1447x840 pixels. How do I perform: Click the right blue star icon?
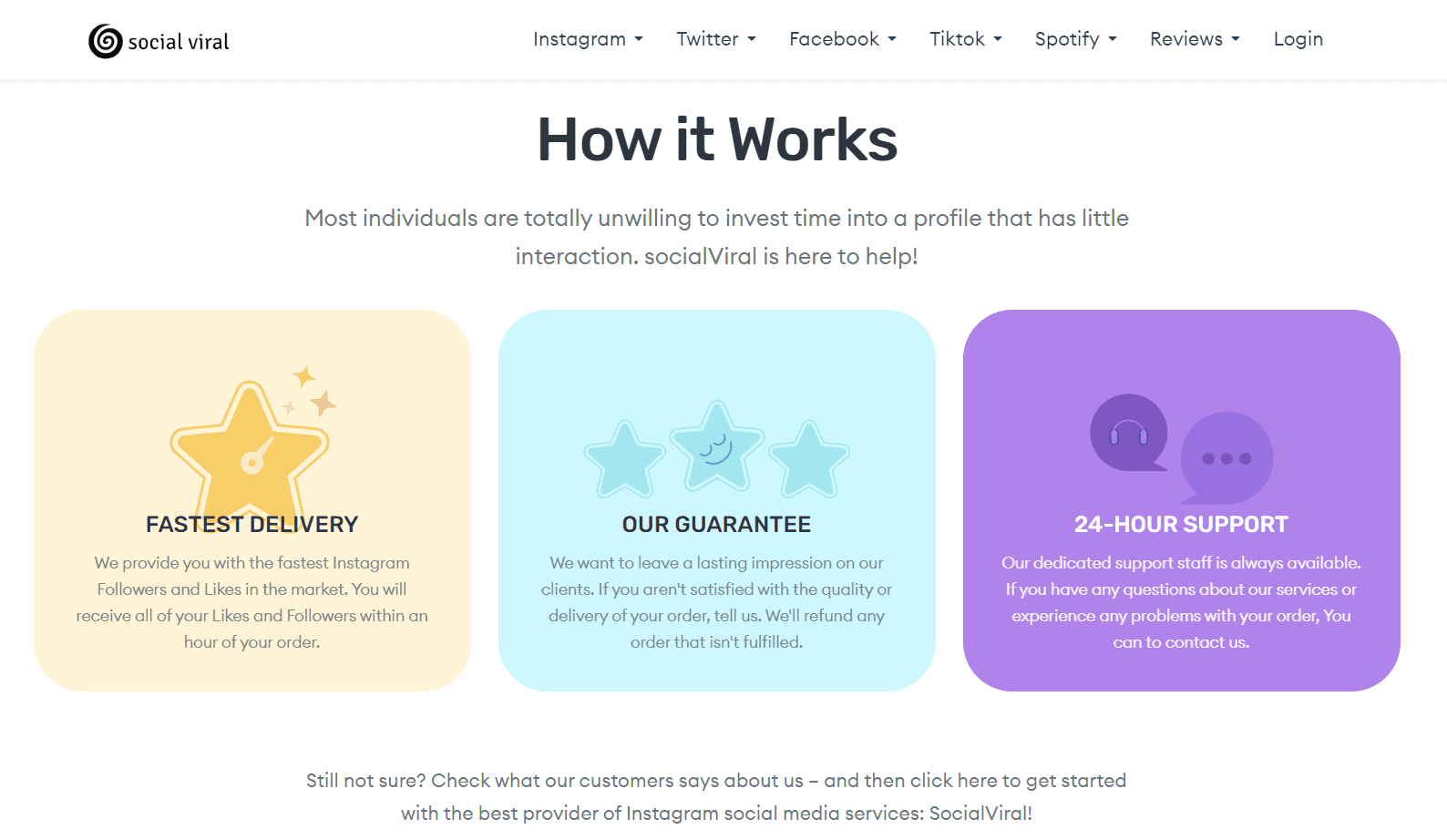tap(809, 458)
